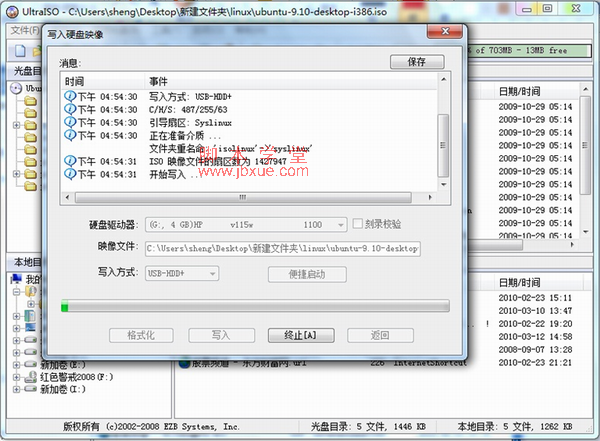600x441 pixels.
Task: Click the 返回 button
Action: click(380, 335)
